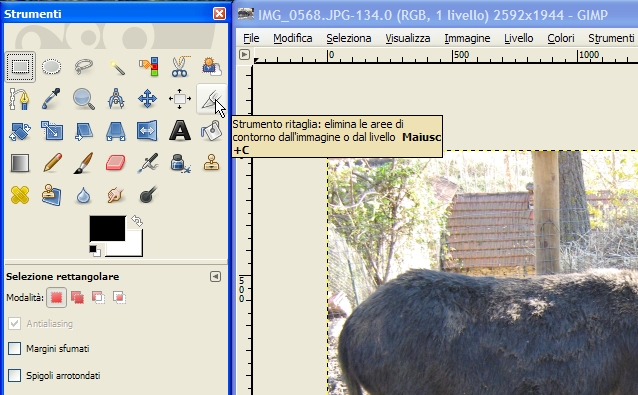This screenshot has height=395, width=638.
Task: Set selection mode to Intersect
Action: pos(119,297)
